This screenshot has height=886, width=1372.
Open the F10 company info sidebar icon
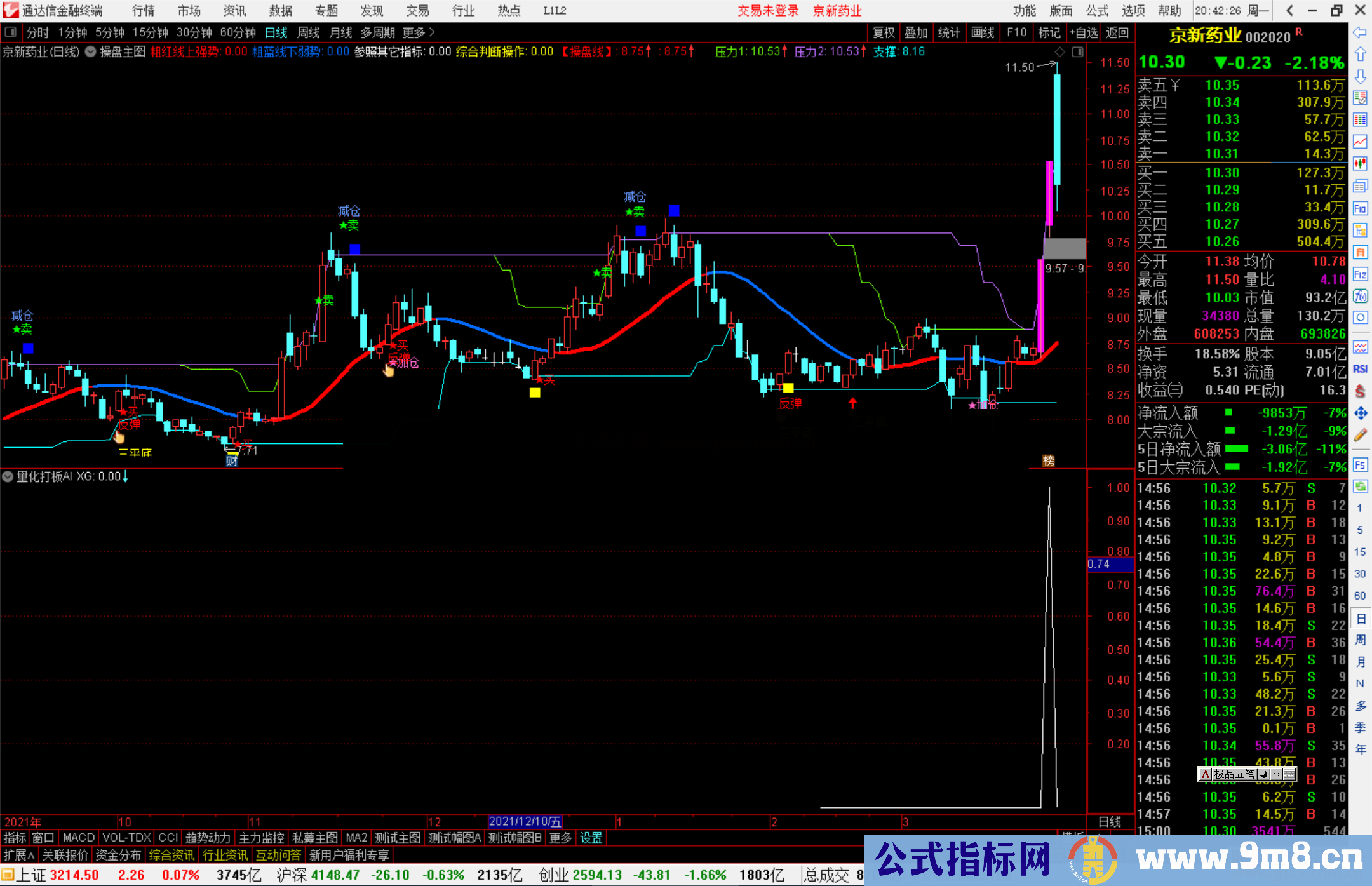click(1360, 208)
